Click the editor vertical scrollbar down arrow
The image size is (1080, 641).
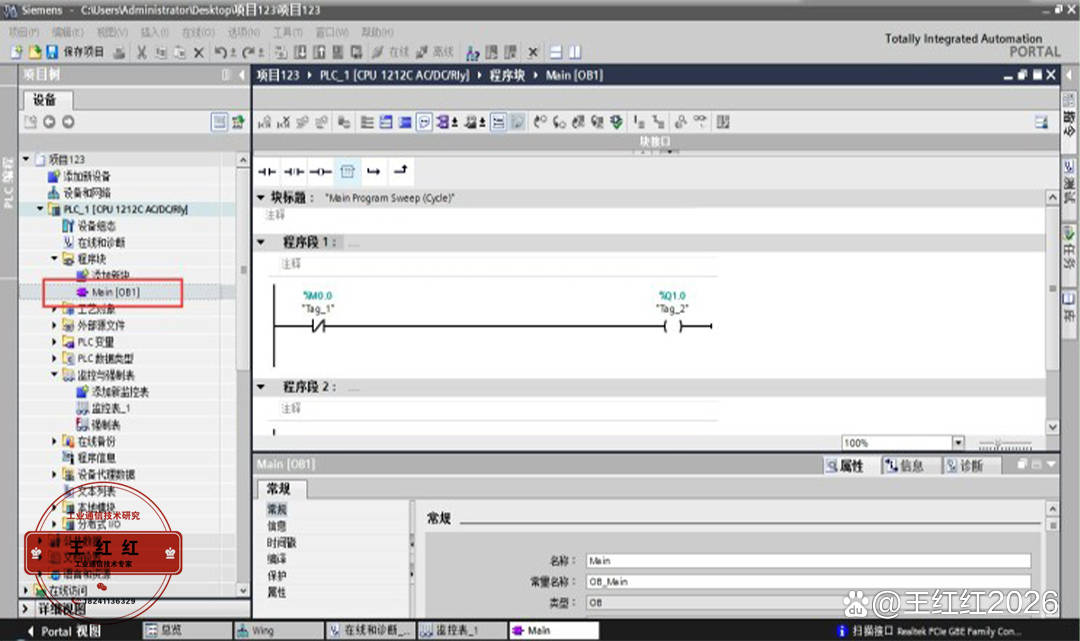click(1052, 427)
